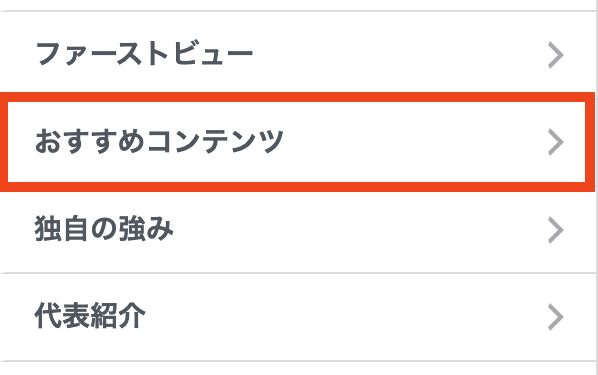Click the 代表紹介 text label
The image size is (598, 375).
90,316
